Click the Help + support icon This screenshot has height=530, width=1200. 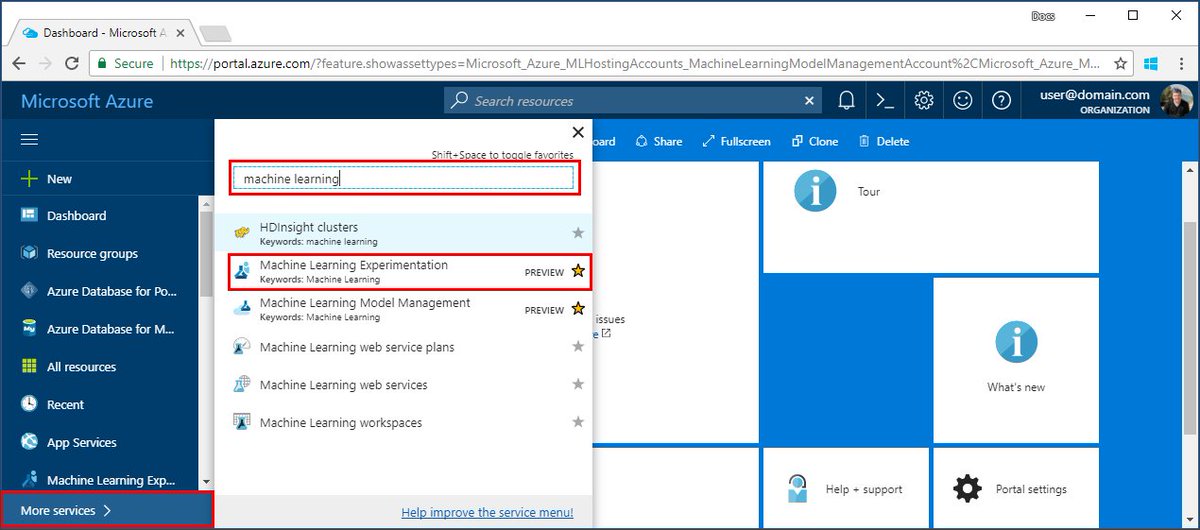[797, 489]
